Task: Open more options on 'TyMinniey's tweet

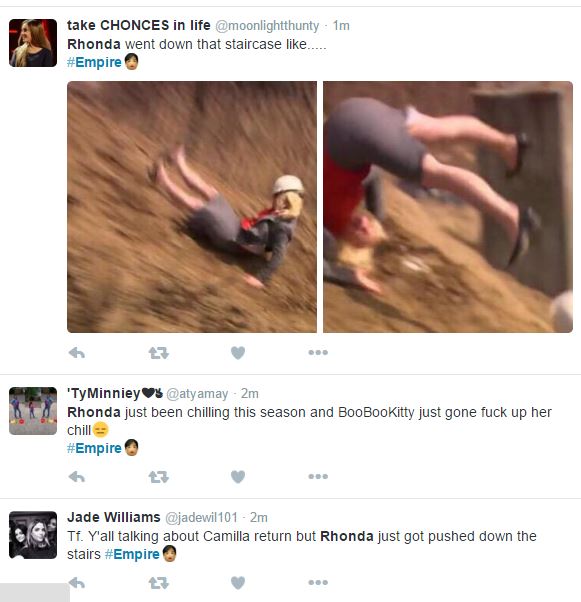Action: [x=318, y=476]
